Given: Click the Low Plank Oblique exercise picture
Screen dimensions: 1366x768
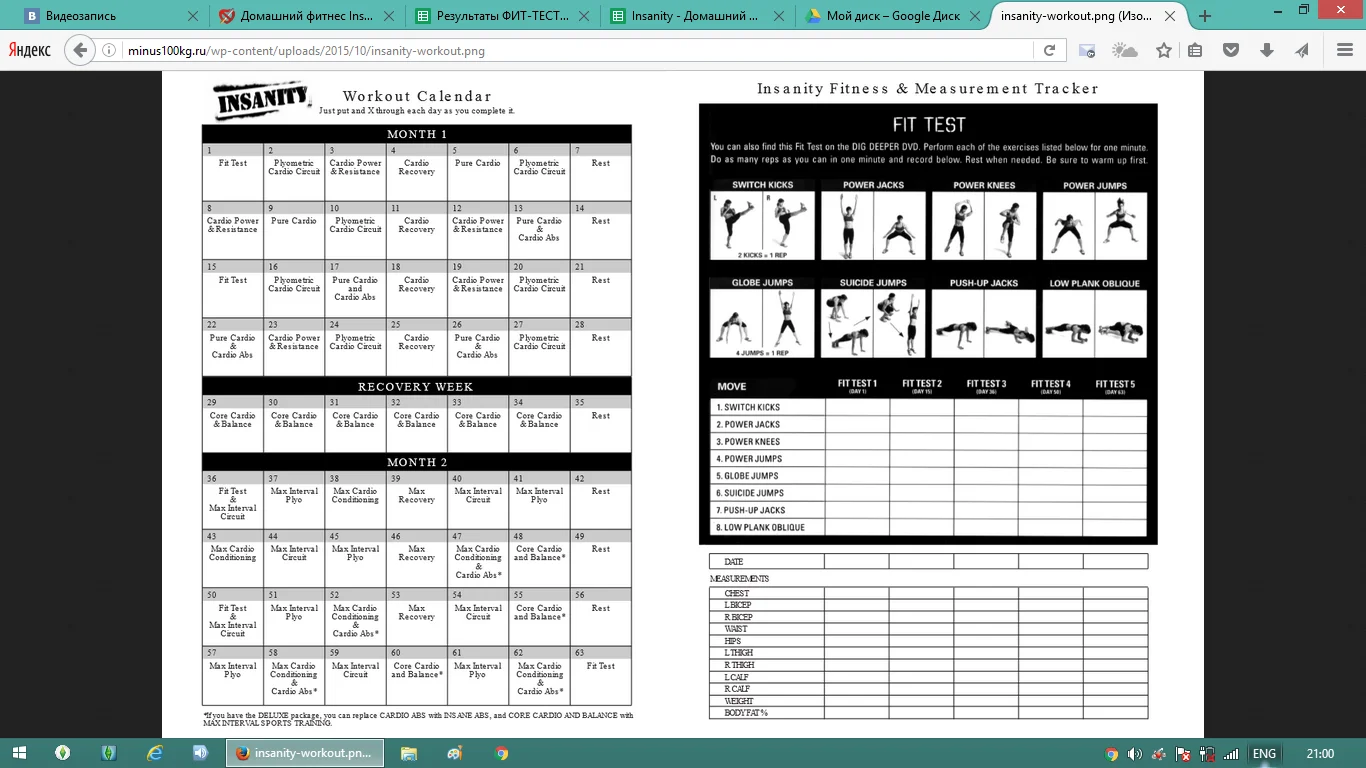Looking at the screenshot, I should 1094,323.
